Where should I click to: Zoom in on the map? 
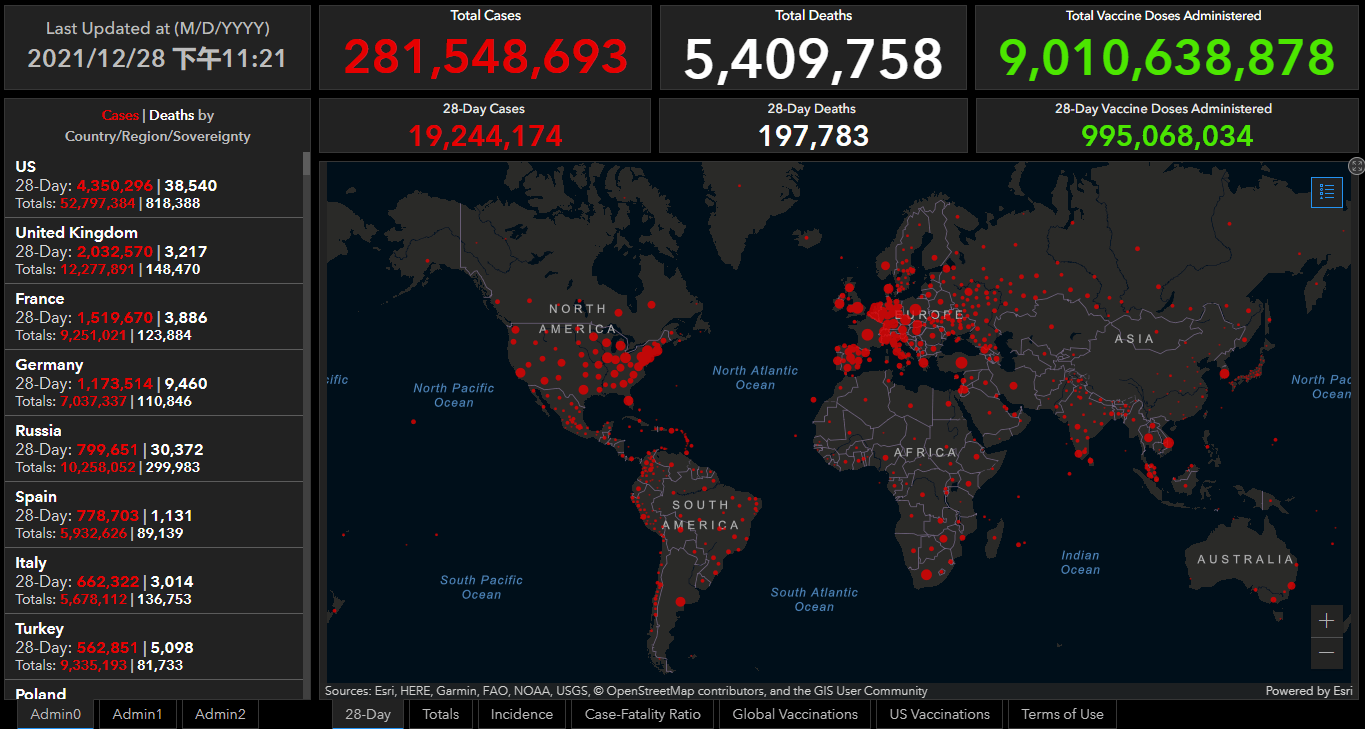click(x=1327, y=620)
